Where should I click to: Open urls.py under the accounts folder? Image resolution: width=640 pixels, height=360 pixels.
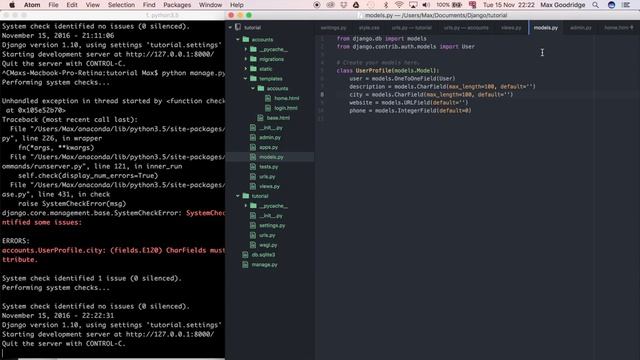[x=267, y=177]
